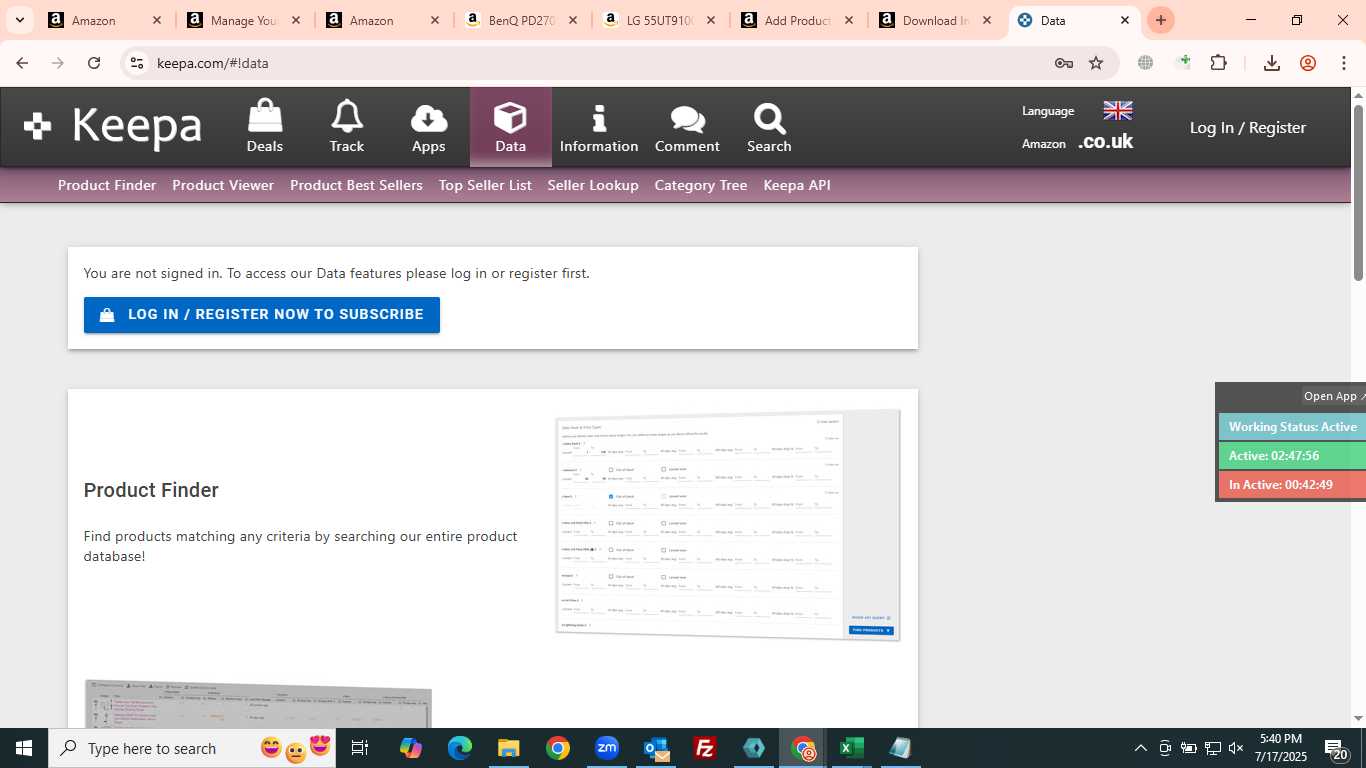Launch Microsoft Edge from taskbar
The width and height of the screenshot is (1366, 768).
coord(459,748)
